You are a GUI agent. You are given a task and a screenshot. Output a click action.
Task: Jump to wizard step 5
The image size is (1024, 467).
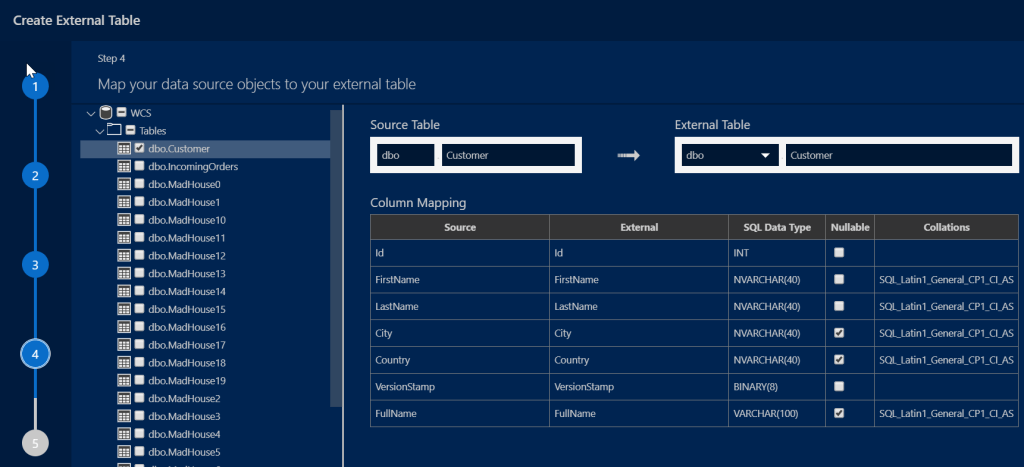(x=35, y=442)
